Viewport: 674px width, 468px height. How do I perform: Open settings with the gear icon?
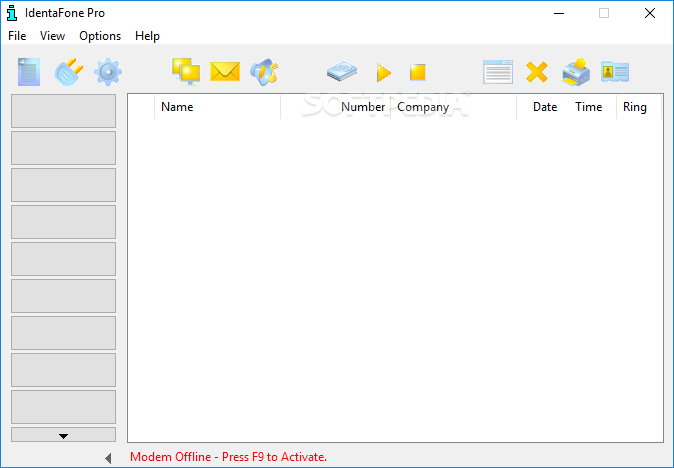tap(108, 72)
